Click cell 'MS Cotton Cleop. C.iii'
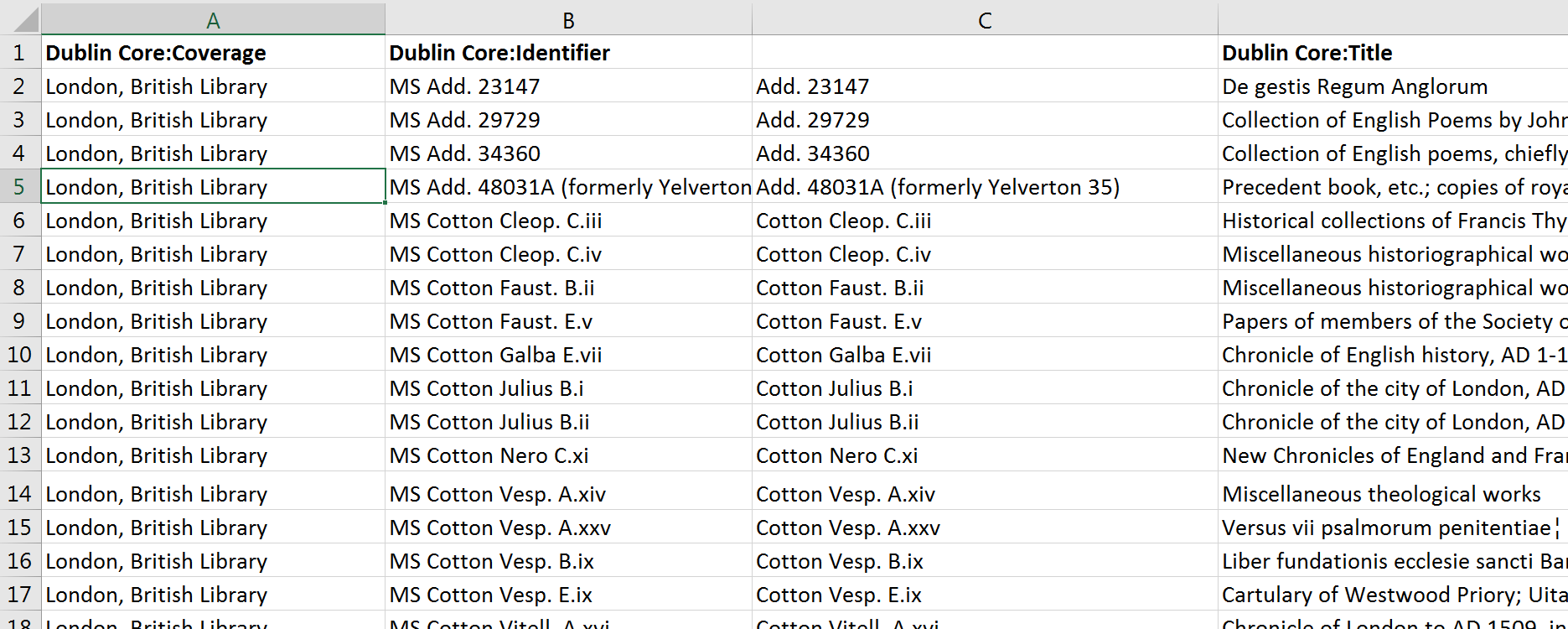 tap(568, 221)
